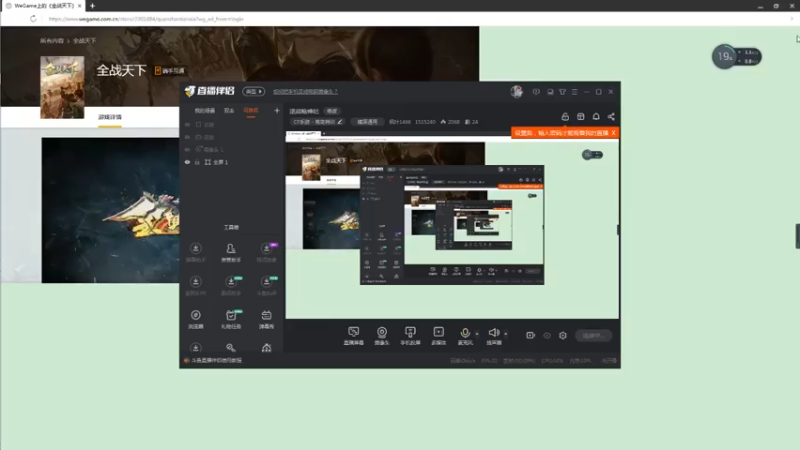Viewport: 800px width, 450px height.
Task: Toggle eye of the gamepad-icon source row
Action: pos(187,137)
